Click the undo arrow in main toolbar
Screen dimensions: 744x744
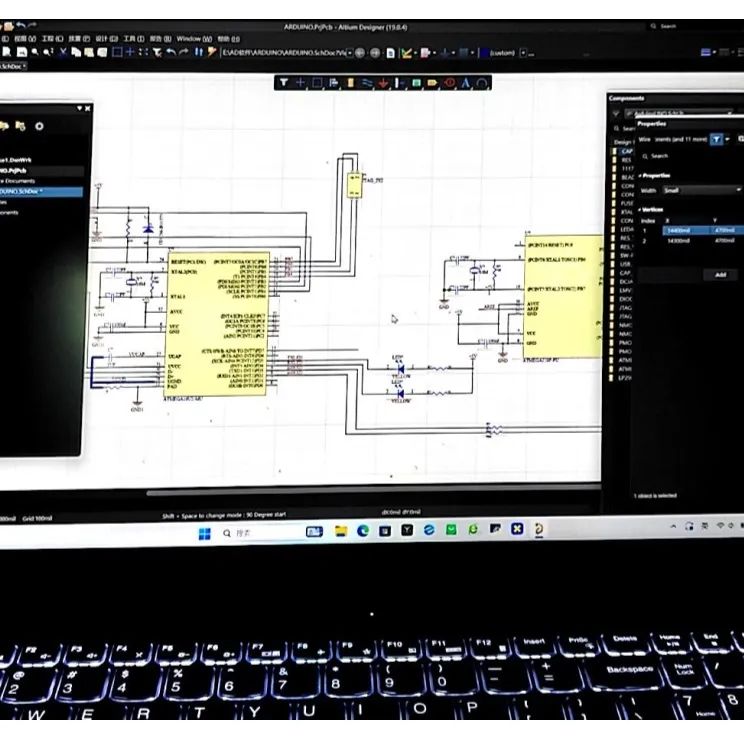[171, 52]
